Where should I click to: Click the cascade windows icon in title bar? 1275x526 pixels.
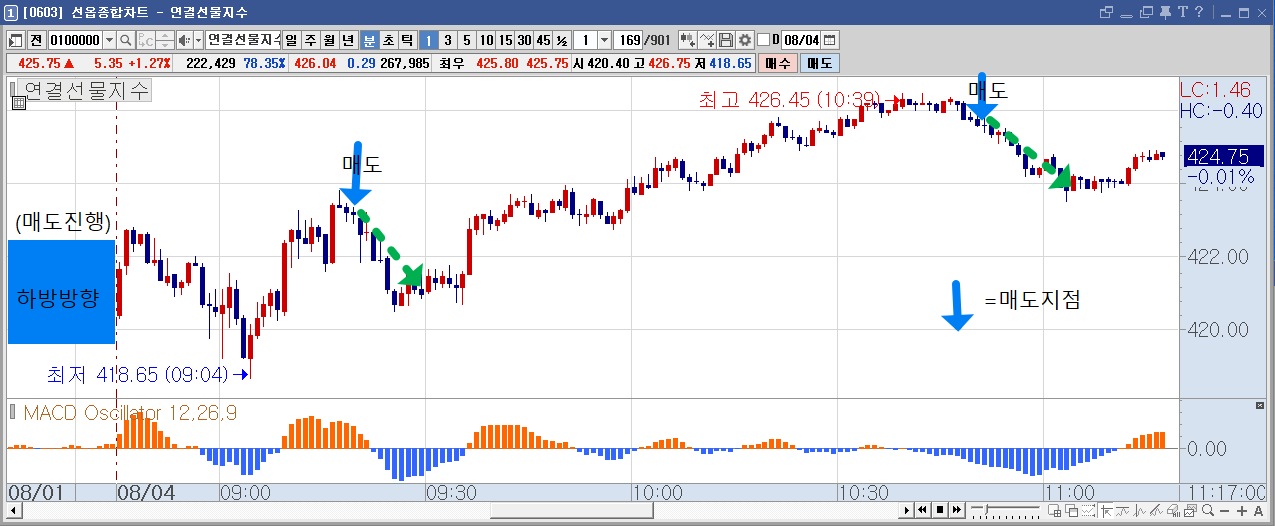click(1147, 12)
